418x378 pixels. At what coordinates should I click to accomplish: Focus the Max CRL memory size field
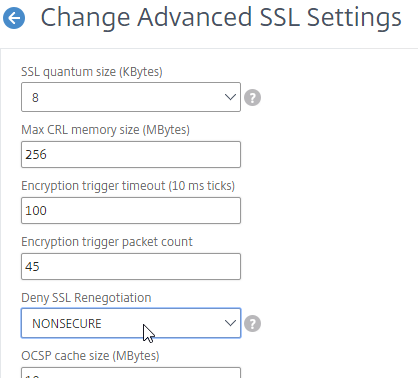point(131,154)
